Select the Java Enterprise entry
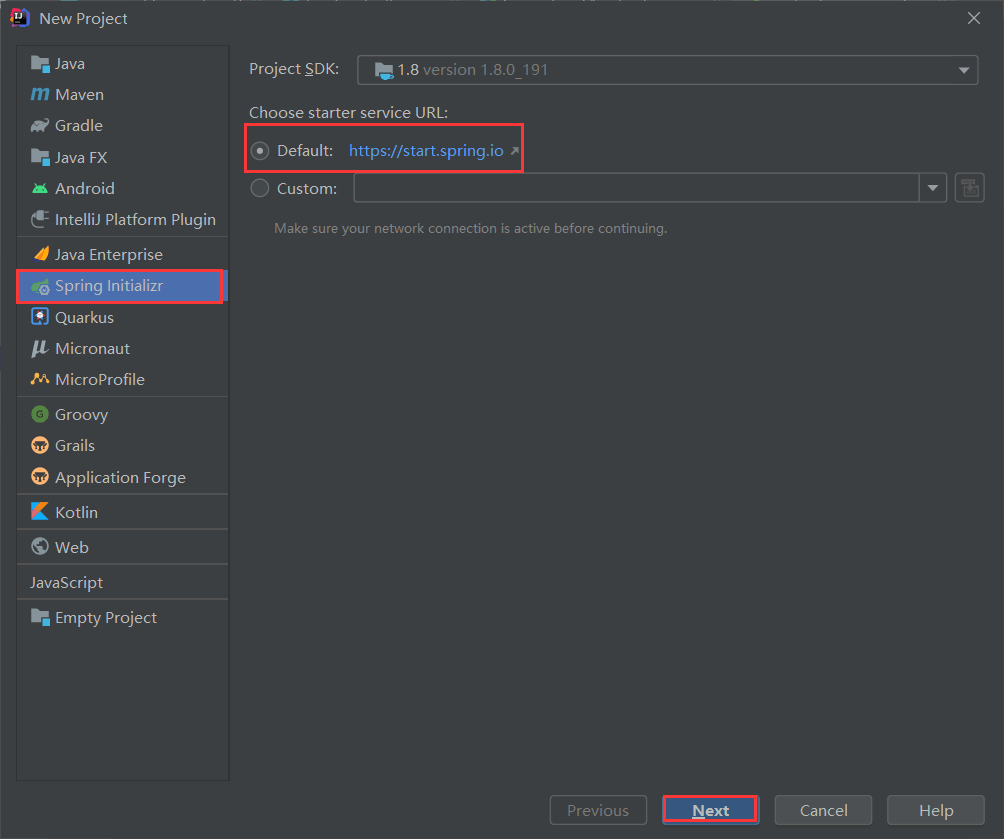 [122, 254]
